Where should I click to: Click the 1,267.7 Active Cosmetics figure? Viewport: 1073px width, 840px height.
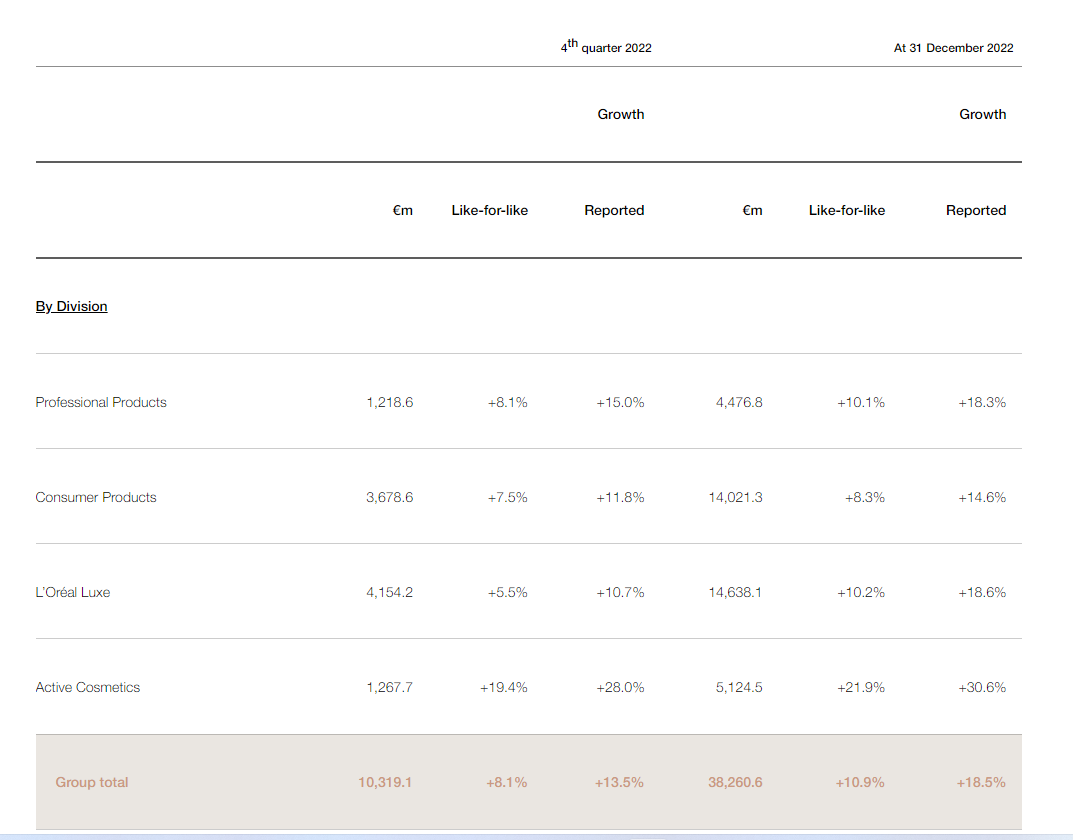point(390,687)
